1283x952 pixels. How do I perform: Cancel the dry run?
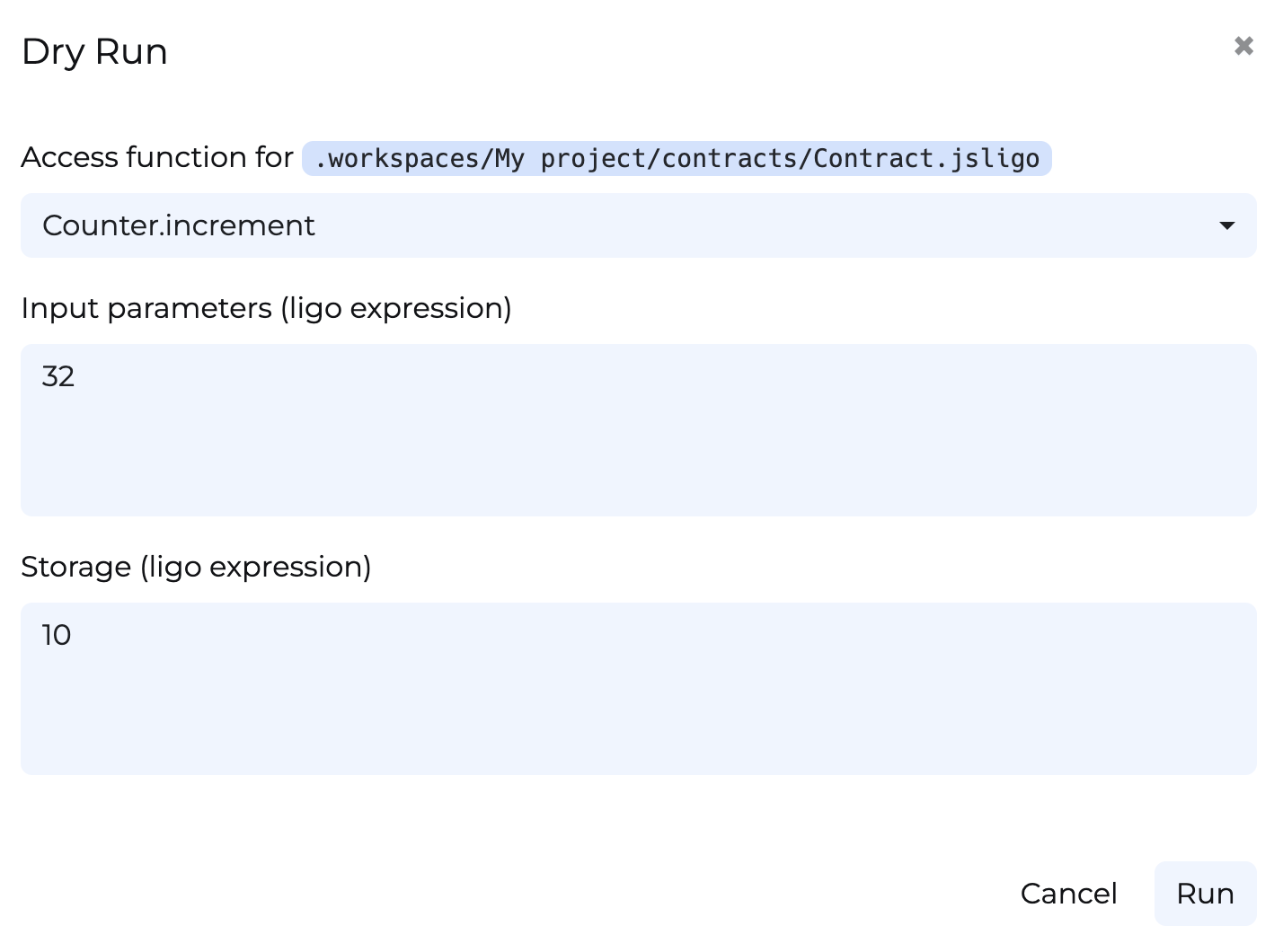1068,894
